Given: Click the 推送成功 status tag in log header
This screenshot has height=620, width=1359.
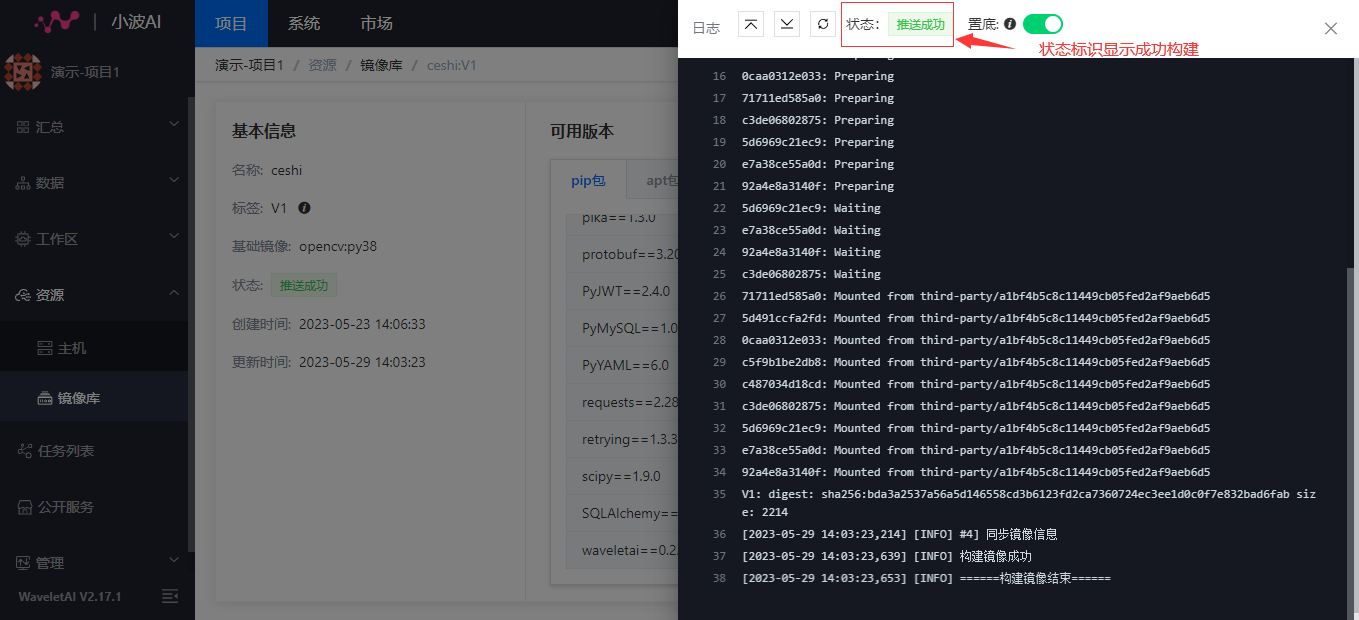Looking at the screenshot, I should click(x=921, y=24).
